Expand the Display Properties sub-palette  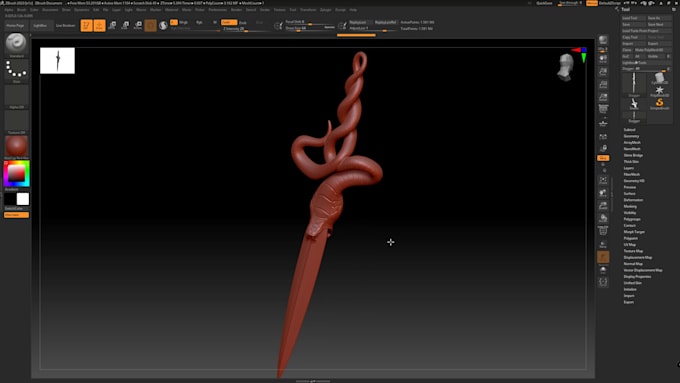[637, 276]
